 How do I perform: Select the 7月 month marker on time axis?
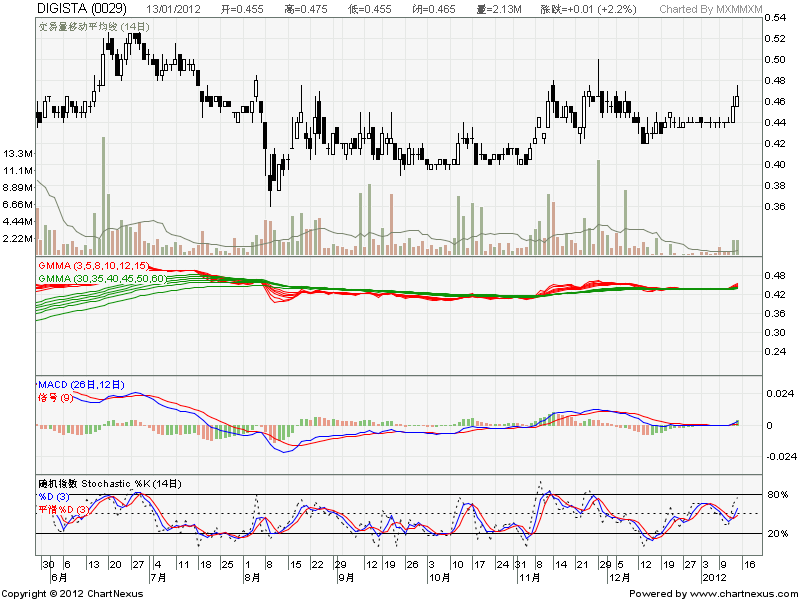click(158, 577)
